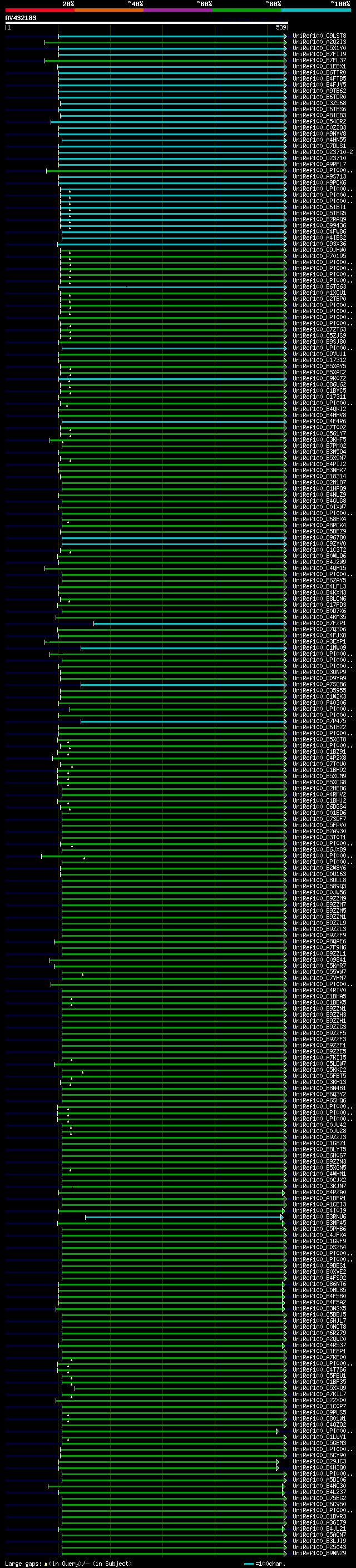This screenshot has width=356, height=1568.
Task: Click the green segment of the identity legend
Action: (247, 10)
